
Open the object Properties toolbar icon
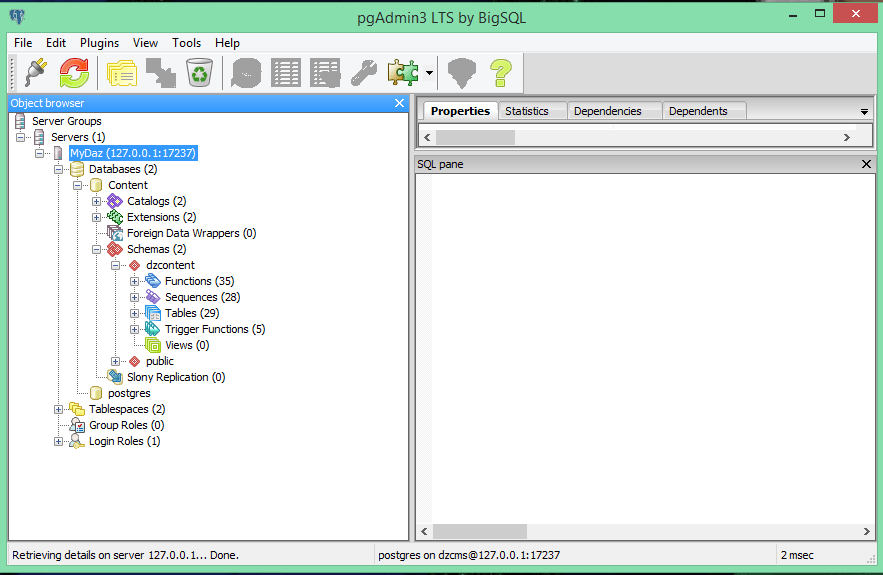(x=122, y=73)
